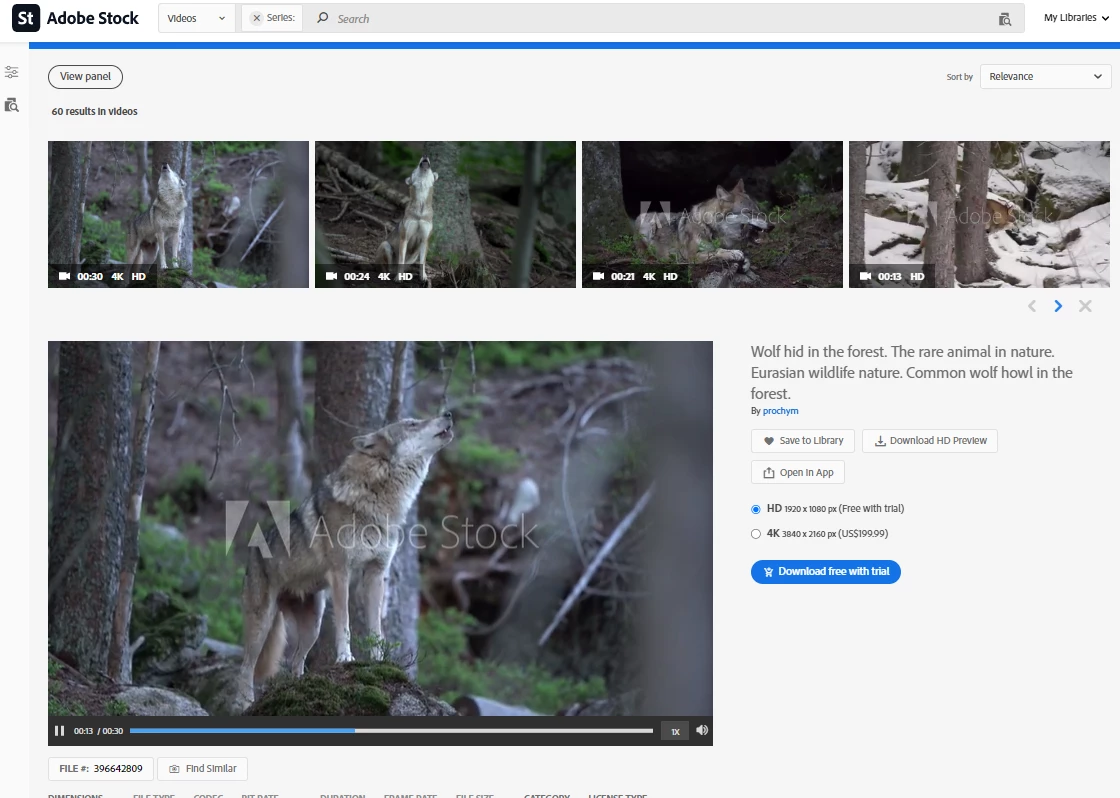Open visual search camera icon in search bar

(x=1004, y=19)
